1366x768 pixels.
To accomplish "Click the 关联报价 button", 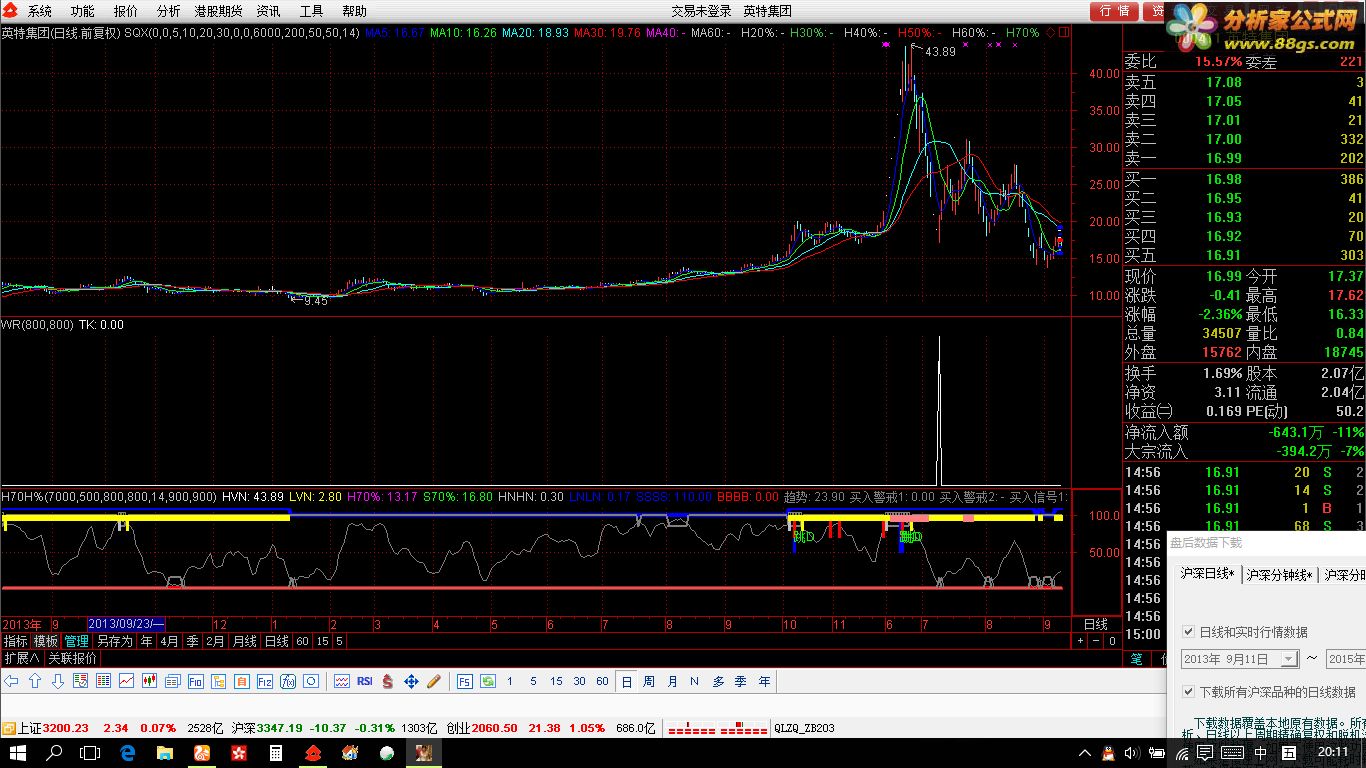I will click(x=73, y=658).
